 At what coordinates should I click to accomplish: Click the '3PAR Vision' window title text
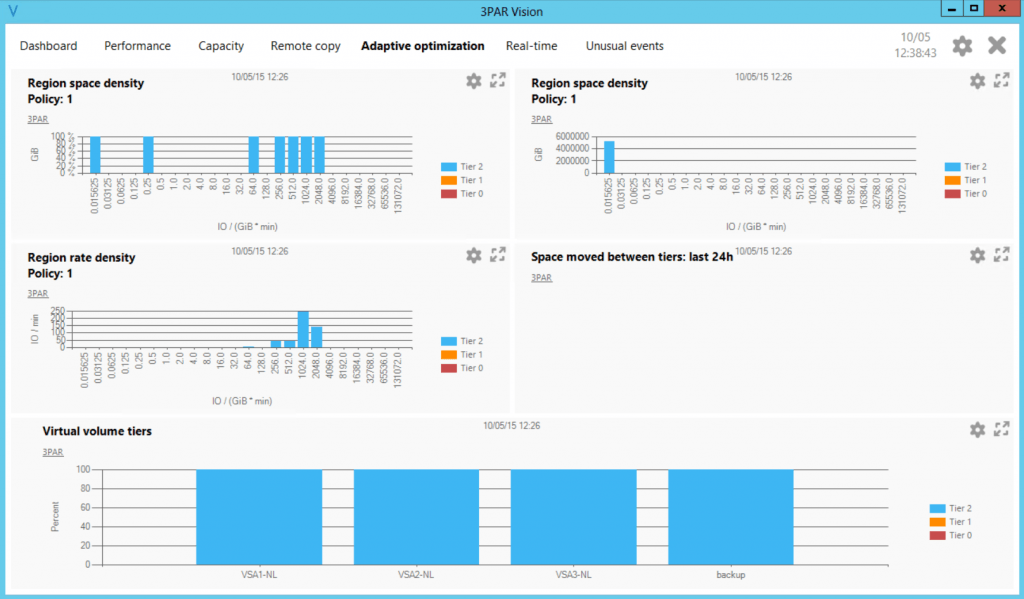511,12
